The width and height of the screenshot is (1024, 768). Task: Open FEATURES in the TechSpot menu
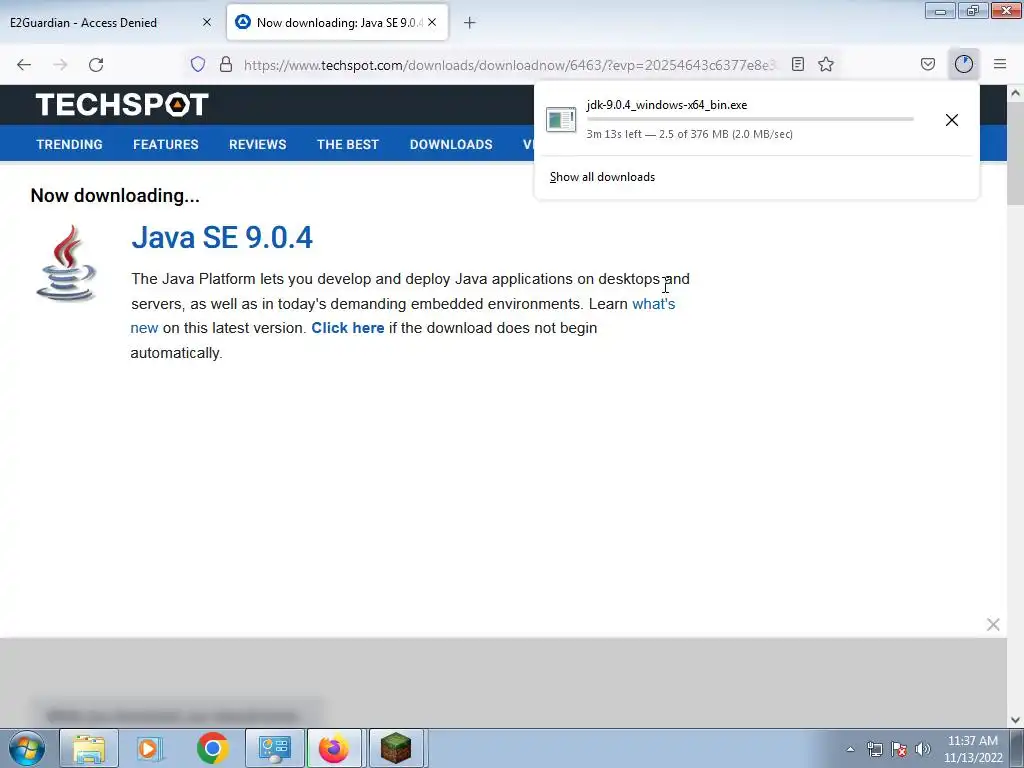click(166, 144)
